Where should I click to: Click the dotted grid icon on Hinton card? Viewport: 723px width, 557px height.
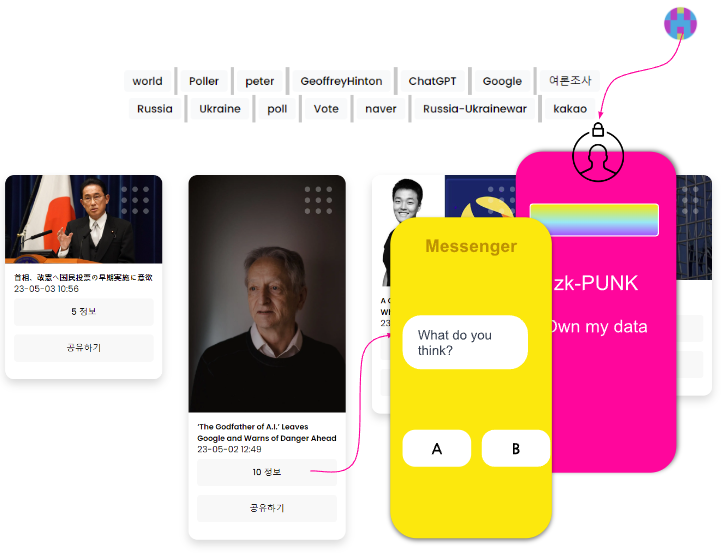click(x=318, y=200)
